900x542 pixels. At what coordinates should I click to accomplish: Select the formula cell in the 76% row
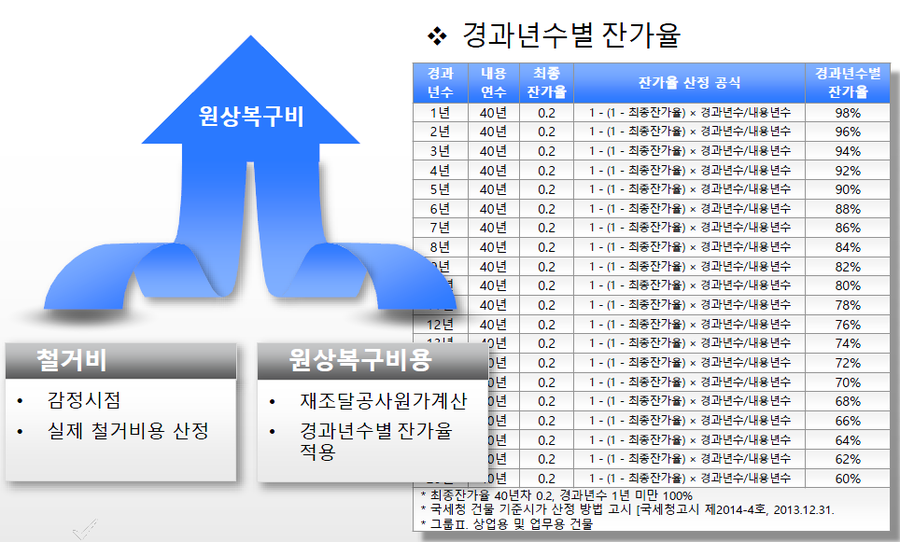[x=689, y=324]
